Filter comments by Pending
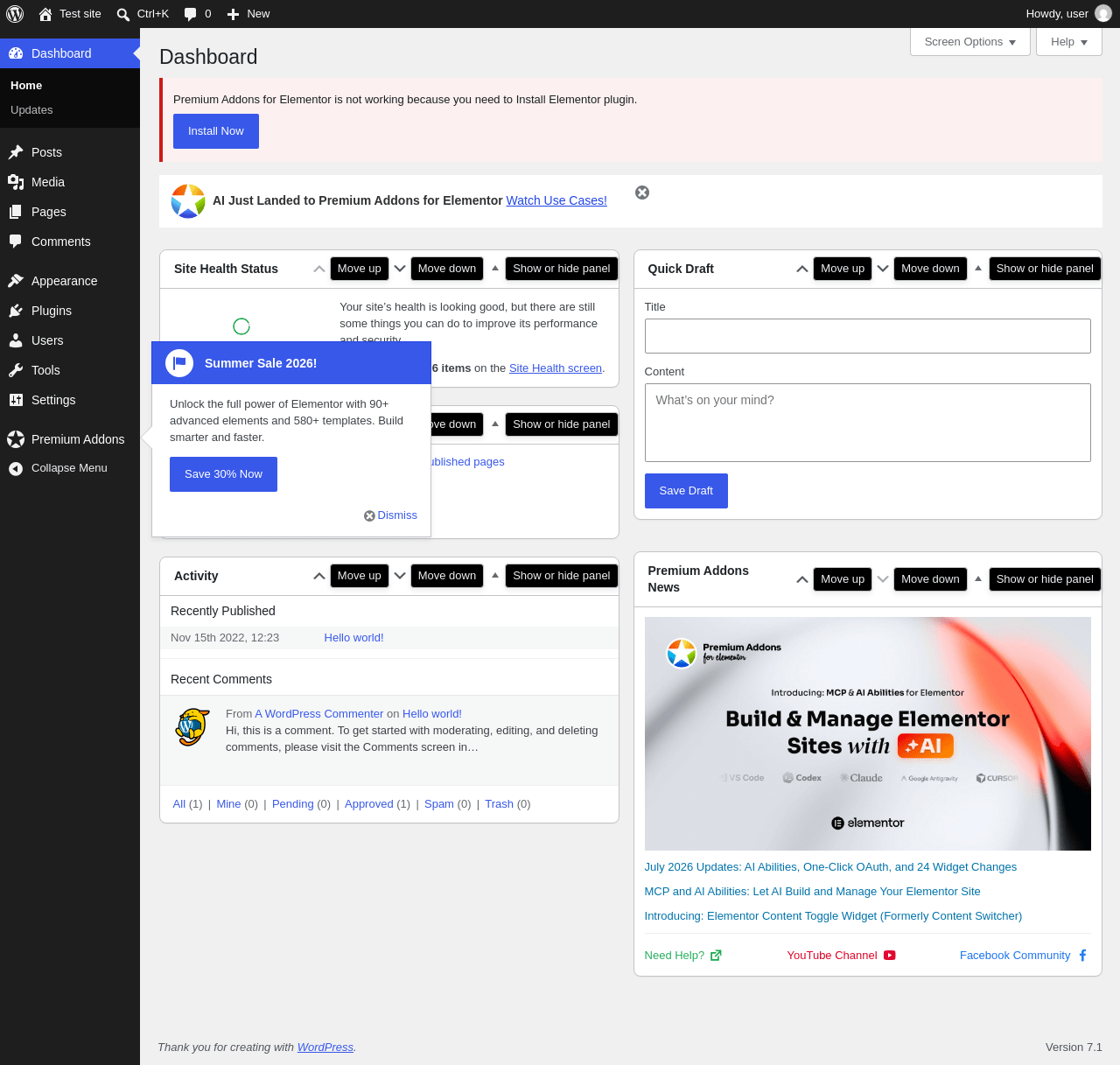Screen dimensions: 1120x1065 (292, 804)
